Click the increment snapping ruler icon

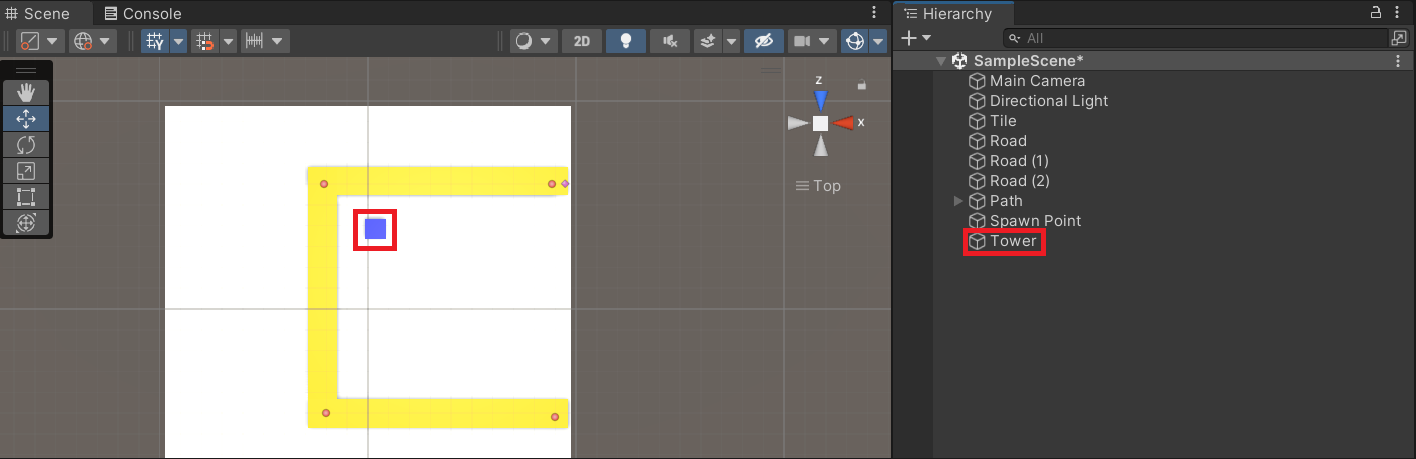tap(254, 41)
